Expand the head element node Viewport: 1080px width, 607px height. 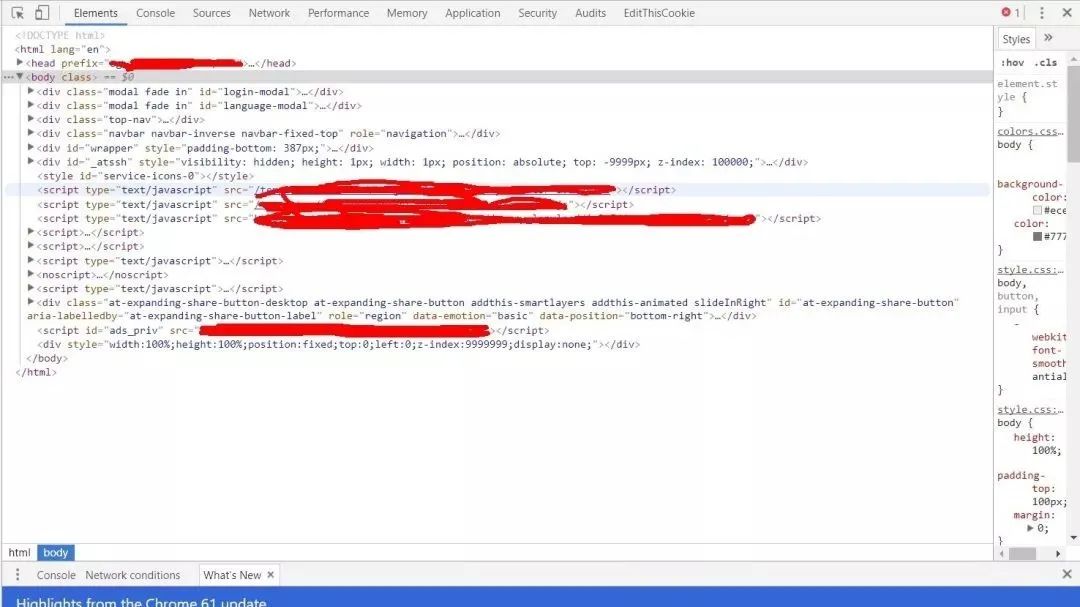[x=20, y=63]
